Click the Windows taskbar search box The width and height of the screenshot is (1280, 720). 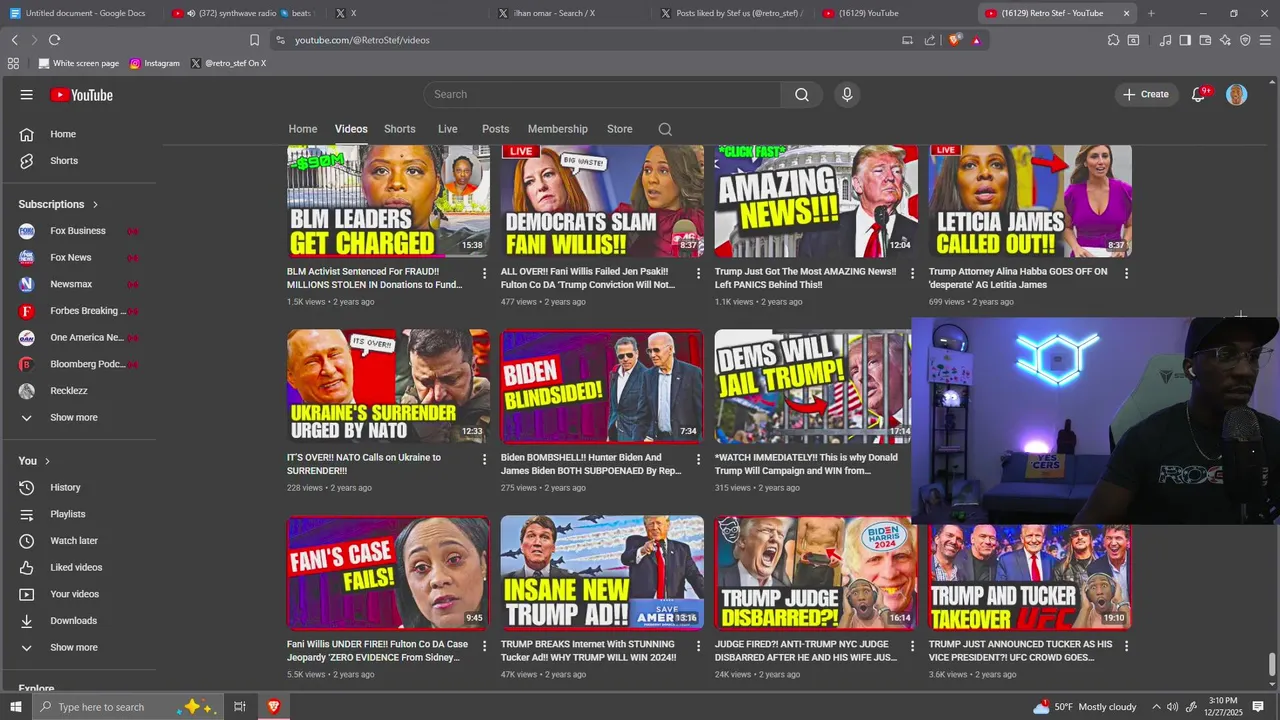126,707
